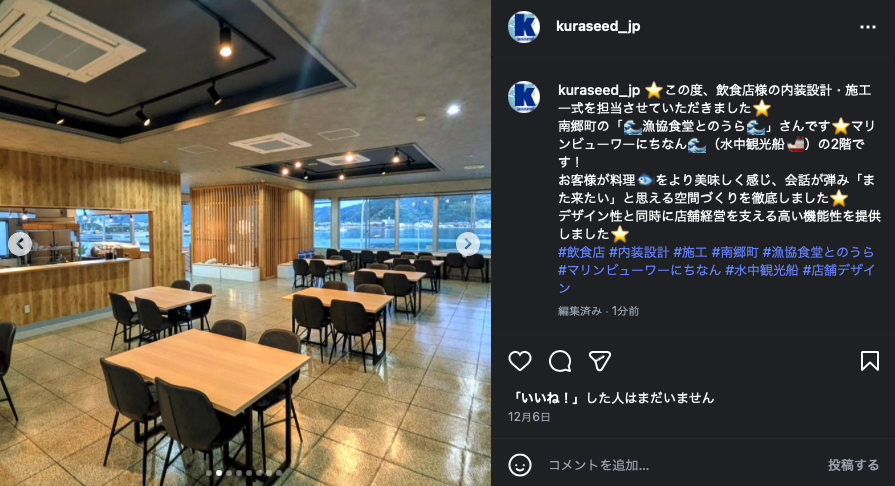Go to next photo with right arrow
This screenshot has width=895, height=486.
point(467,244)
